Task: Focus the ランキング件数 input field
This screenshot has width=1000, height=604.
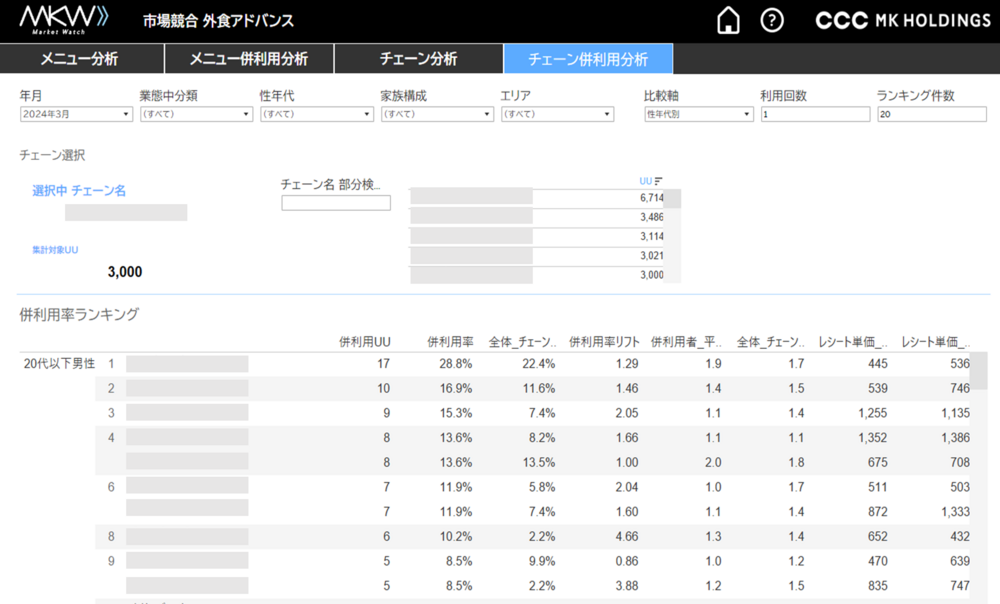Action: 931,115
